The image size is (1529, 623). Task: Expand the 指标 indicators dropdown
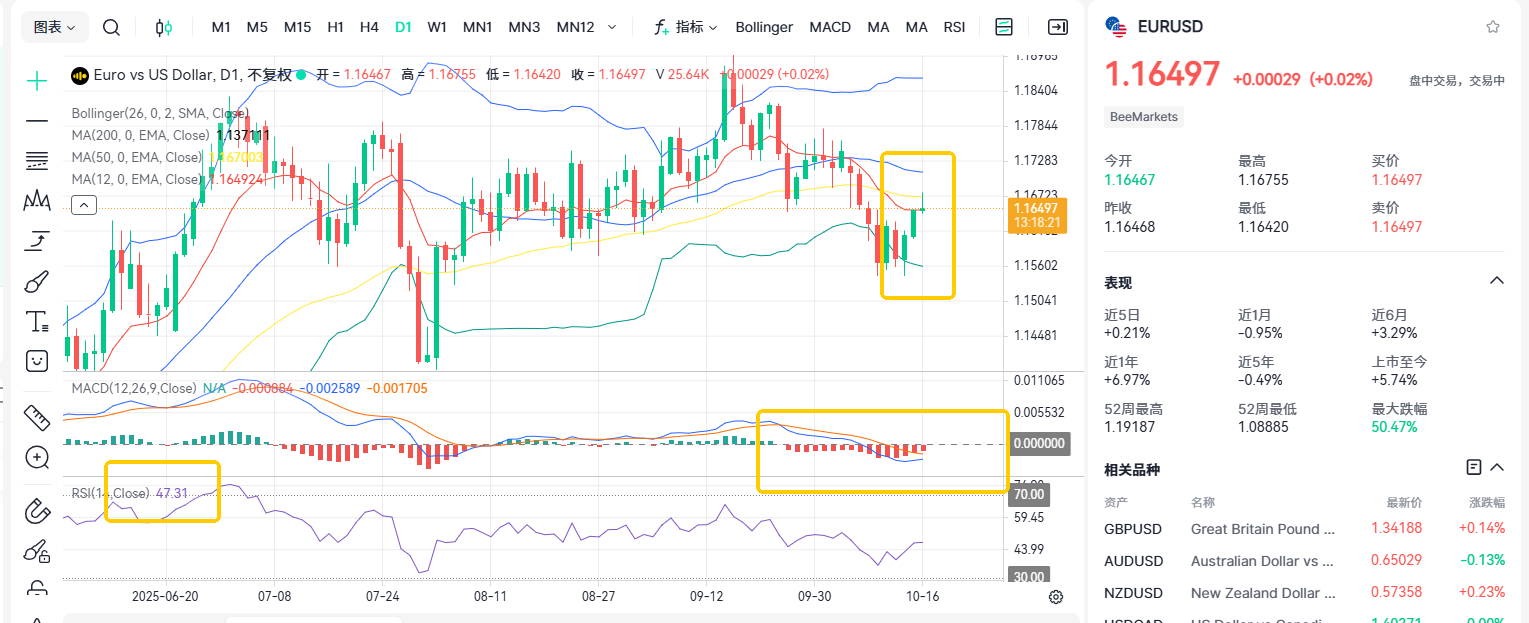[x=686, y=27]
